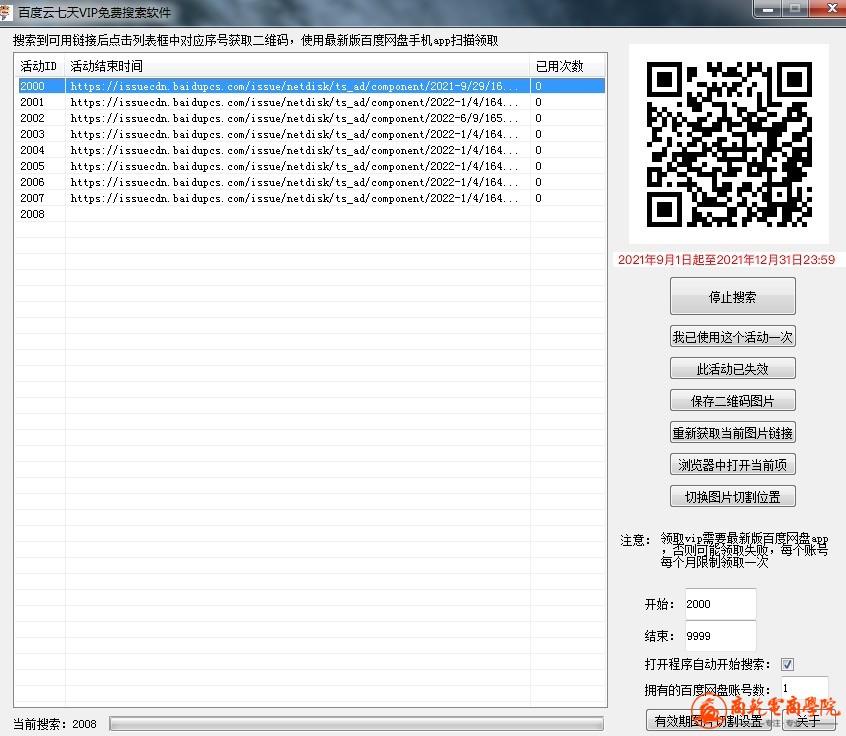This screenshot has height=736, width=846.
Task: Click the 2022-6/9/165 URL in row 2002
Action: tap(295, 118)
